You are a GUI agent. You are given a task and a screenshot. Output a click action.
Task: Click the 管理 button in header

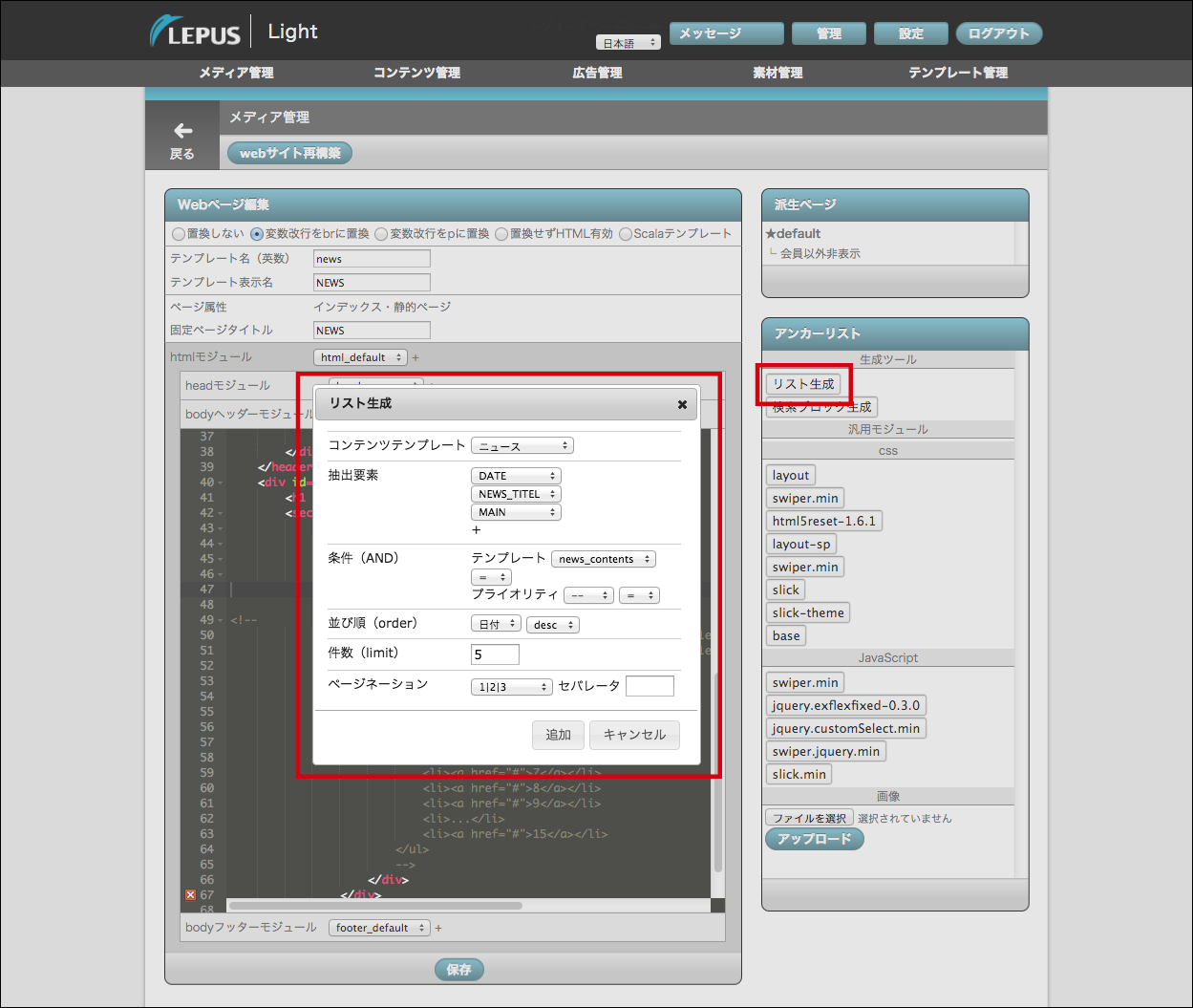pyautogui.click(x=828, y=33)
